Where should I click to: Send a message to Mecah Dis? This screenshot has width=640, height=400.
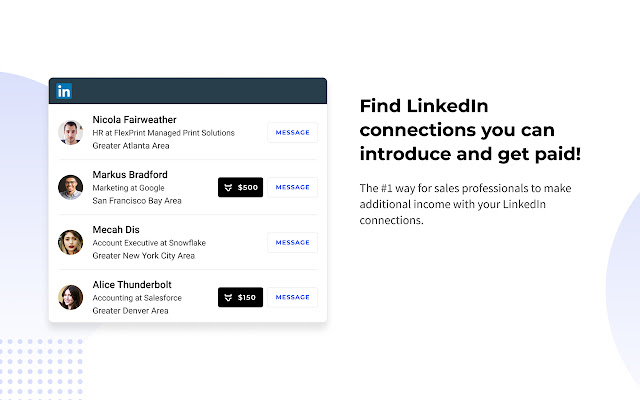(x=292, y=242)
